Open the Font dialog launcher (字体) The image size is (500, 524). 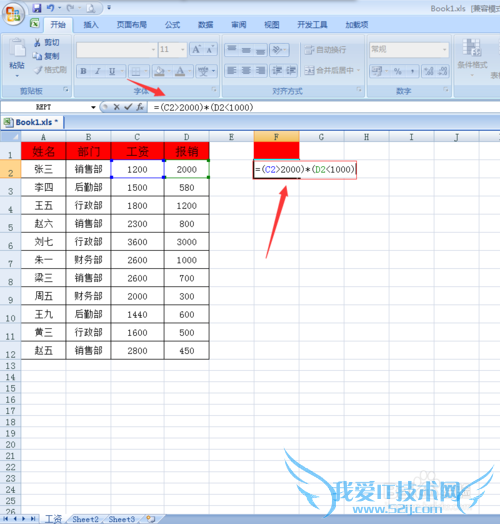214,90
